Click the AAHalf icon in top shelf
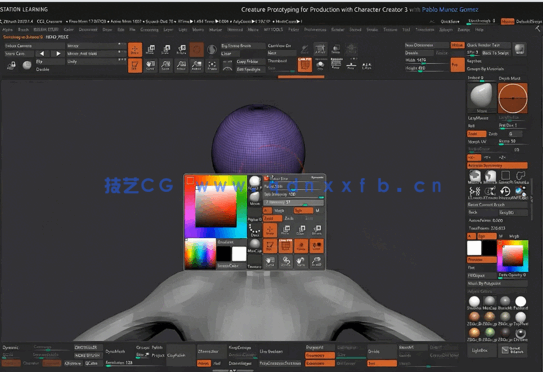Screen dimensions: 543x372 pos(196,65)
